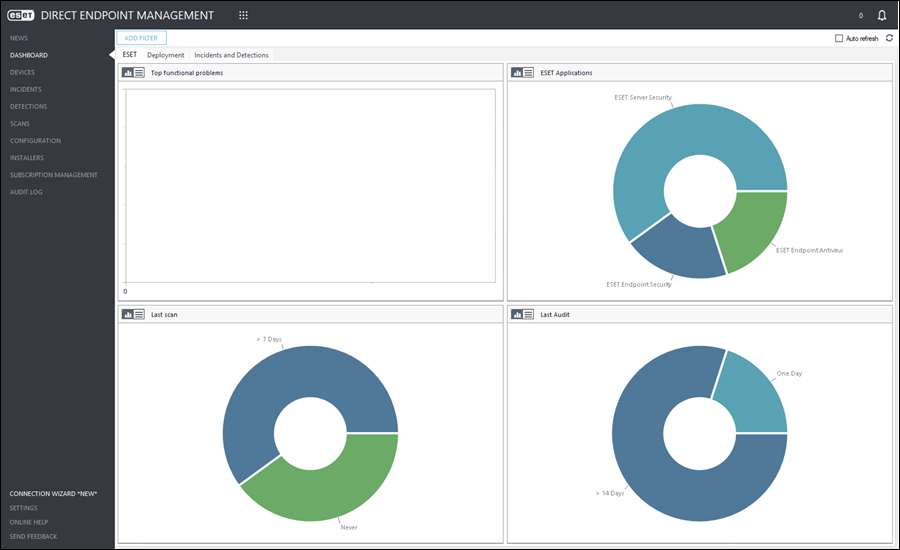Click the ESET Applications panel title
The height and width of the screenshot is (550, 900).
(566, 73)
